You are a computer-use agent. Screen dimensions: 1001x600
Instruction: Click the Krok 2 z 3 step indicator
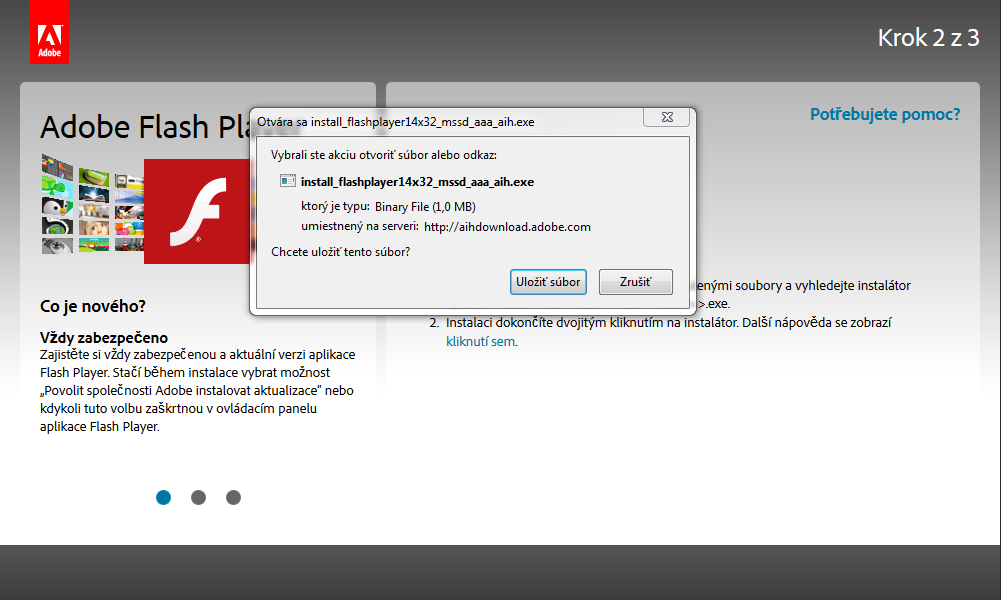[x=928, y=38]
